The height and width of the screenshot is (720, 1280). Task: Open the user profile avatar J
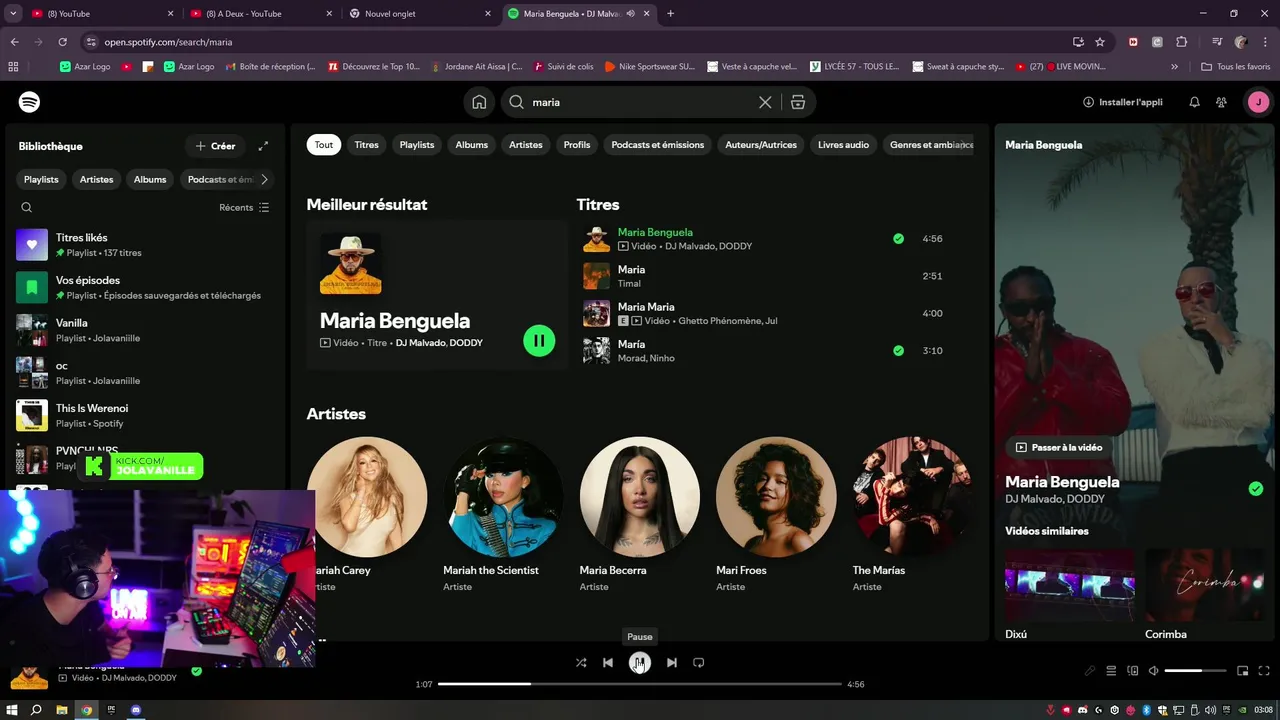(1258, 102)
